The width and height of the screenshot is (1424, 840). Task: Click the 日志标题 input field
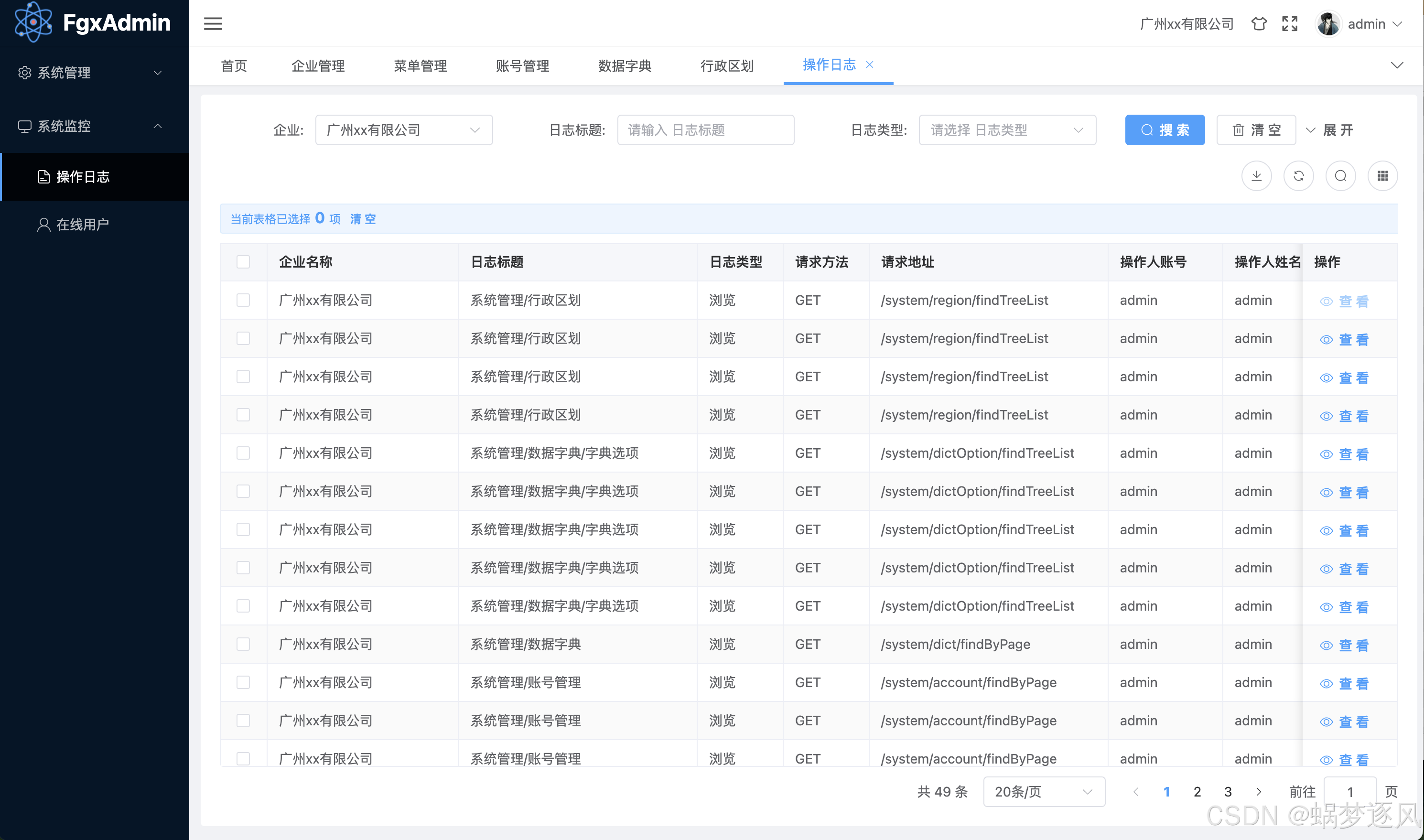[x=705, y=130]
